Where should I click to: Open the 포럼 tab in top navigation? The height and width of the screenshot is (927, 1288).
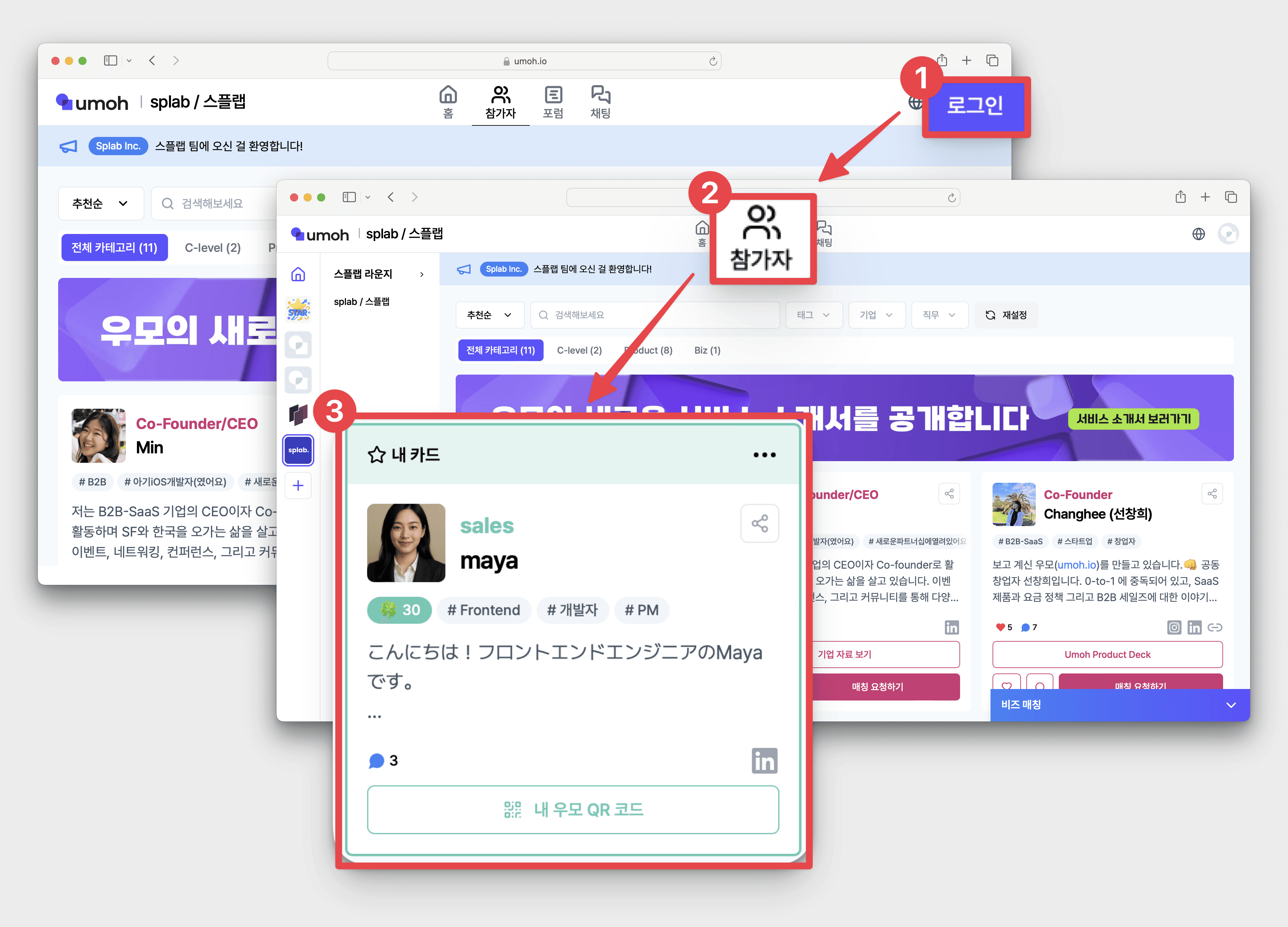553,102
